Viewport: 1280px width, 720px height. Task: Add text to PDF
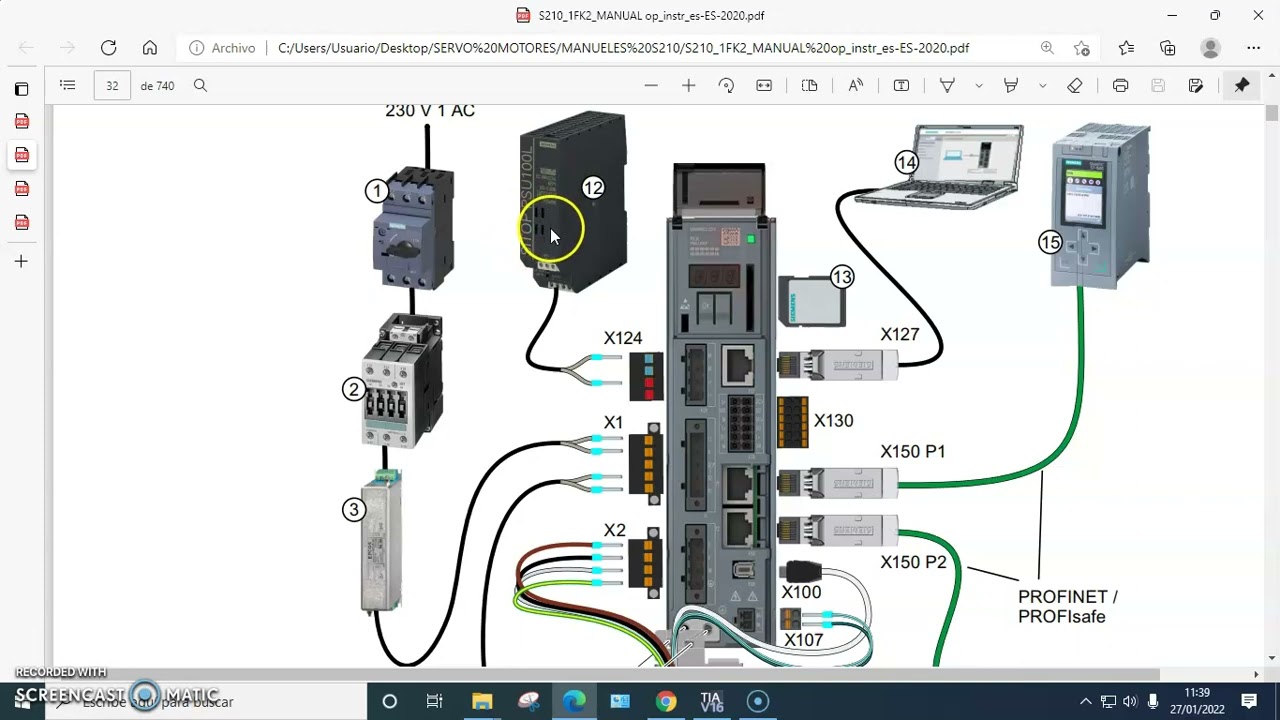pyautogui.click(x=901, y=86)
